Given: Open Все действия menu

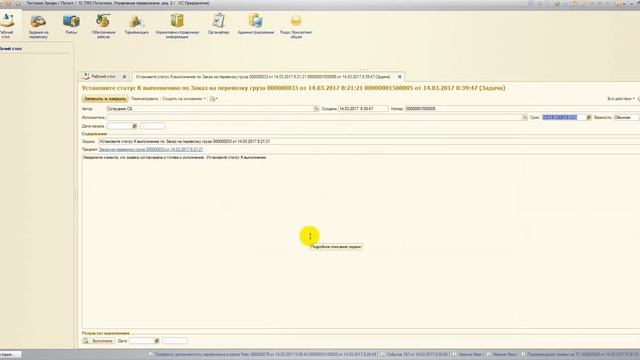Looking at the screenshot, I should [x=621, y=99].
